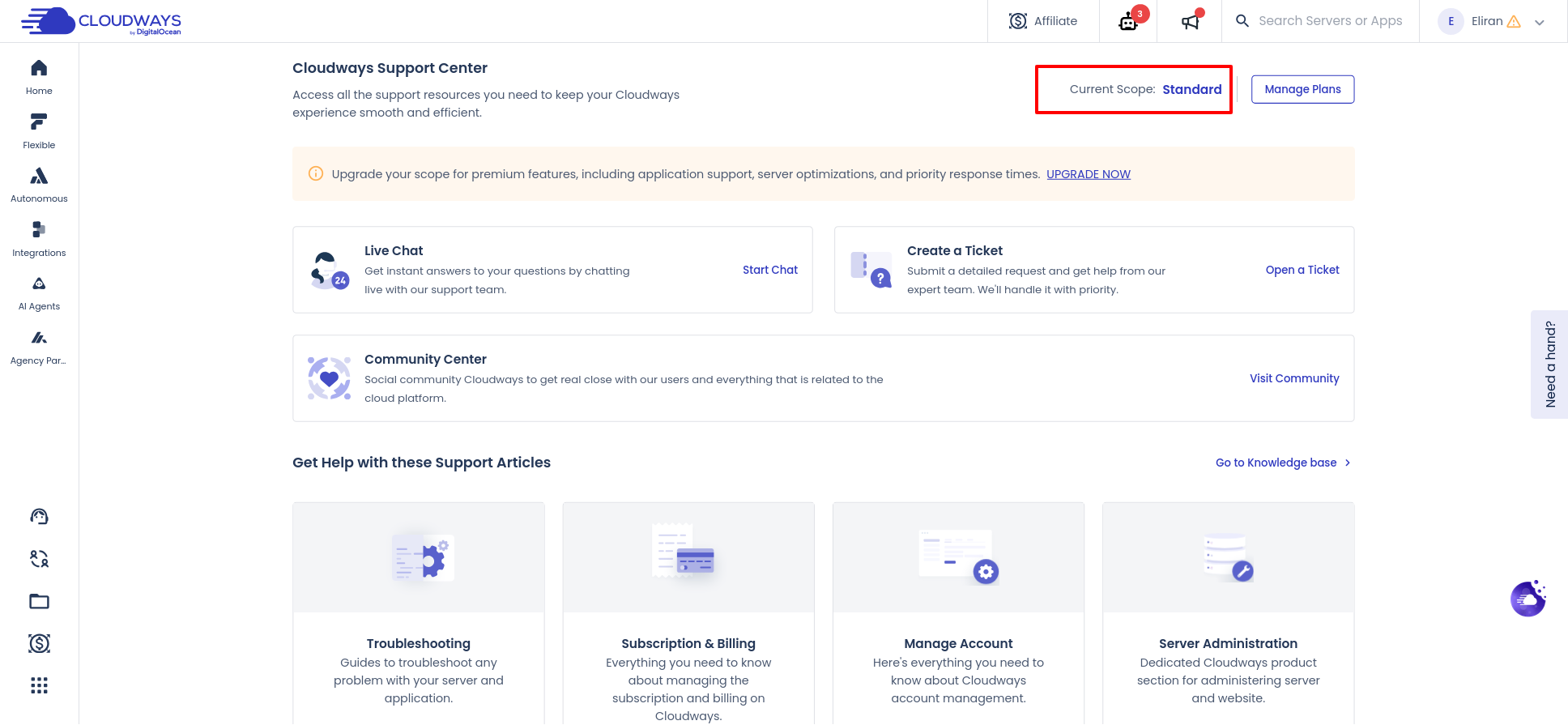This screenshot has height=725, width=1568.
Task: Click Visit Community link
Action: point(1294,378)
